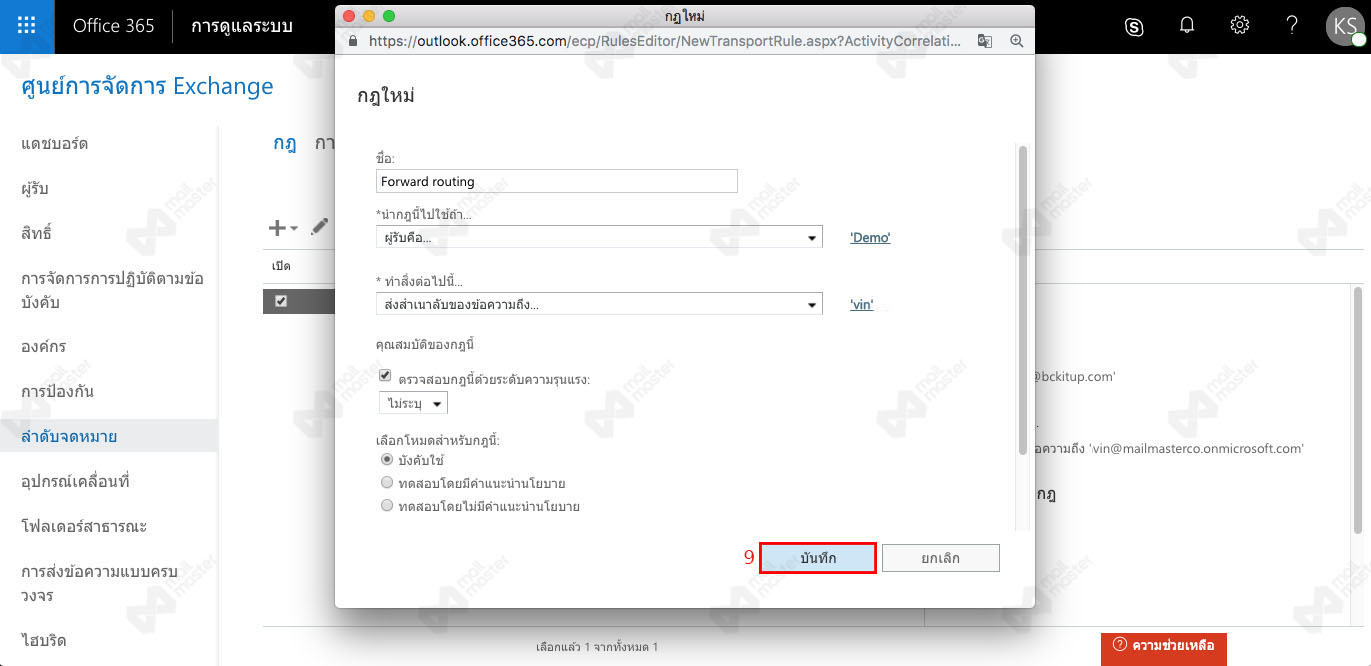Click the rule name field with Forward routing

pos(557,181)
